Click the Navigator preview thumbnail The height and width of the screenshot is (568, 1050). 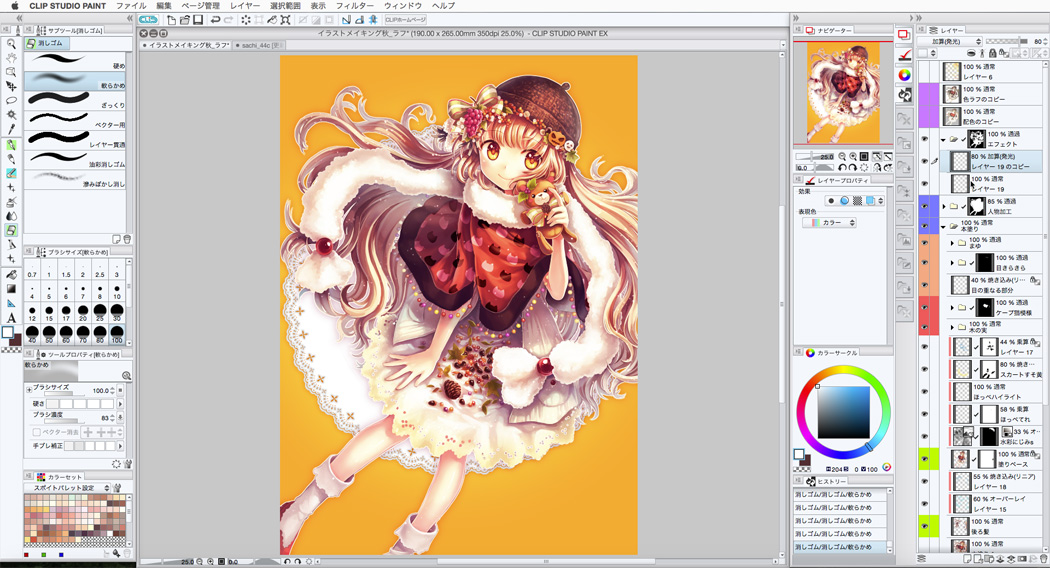click(x=843, y=93)
